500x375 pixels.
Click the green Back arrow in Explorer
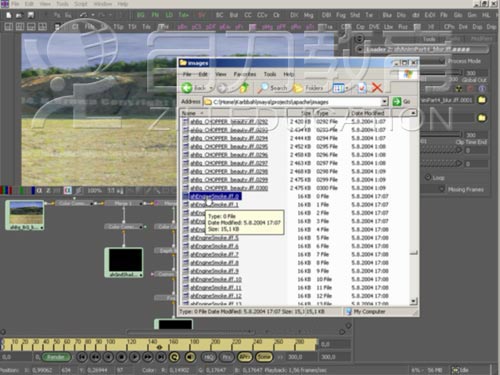(x=187, y=88)
